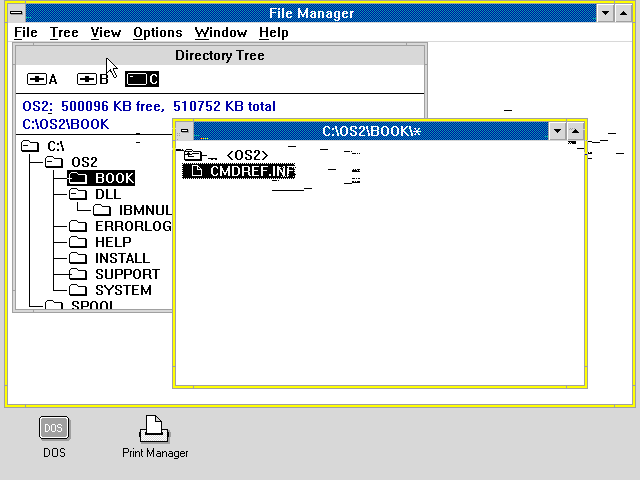
Task: Select the minimized Print Manager icon
Action: (155, 437)
